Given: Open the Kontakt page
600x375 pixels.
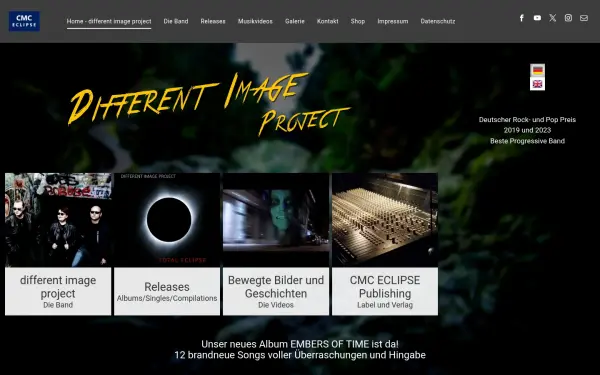Looking at the screenshot, I should (328, 21).
